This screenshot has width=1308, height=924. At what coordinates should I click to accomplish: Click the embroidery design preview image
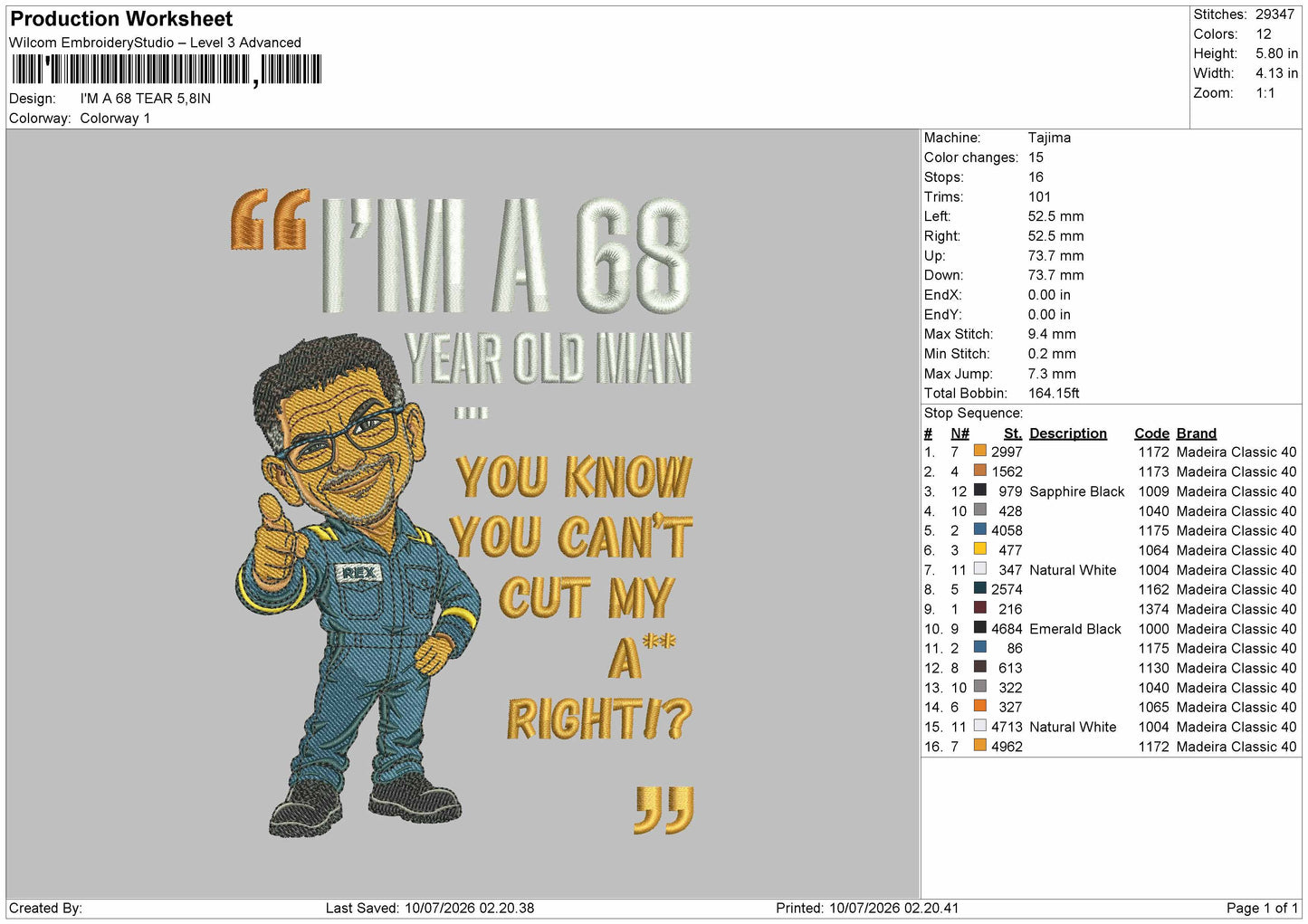click(463, 513)
